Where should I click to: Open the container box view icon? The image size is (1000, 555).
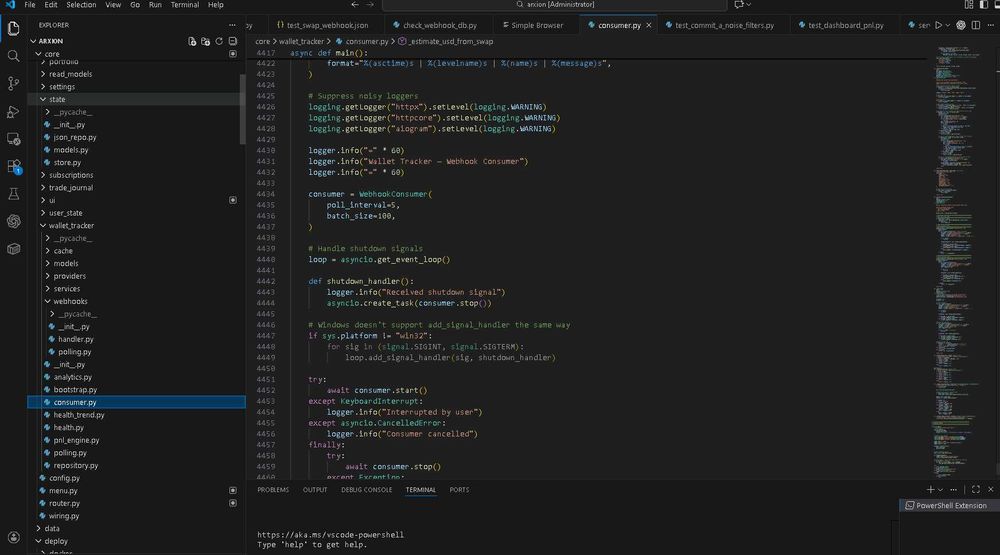(x=13, y=249)
